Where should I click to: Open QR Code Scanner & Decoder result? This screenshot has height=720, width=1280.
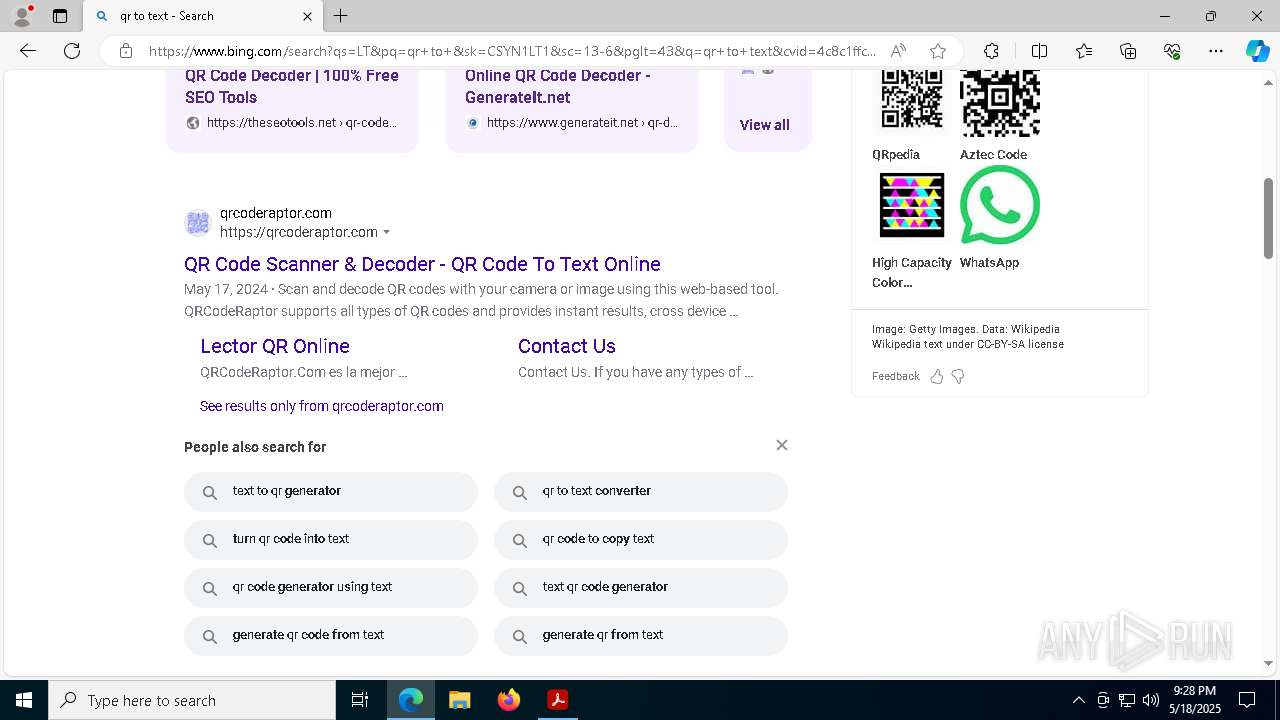[422, 264]
